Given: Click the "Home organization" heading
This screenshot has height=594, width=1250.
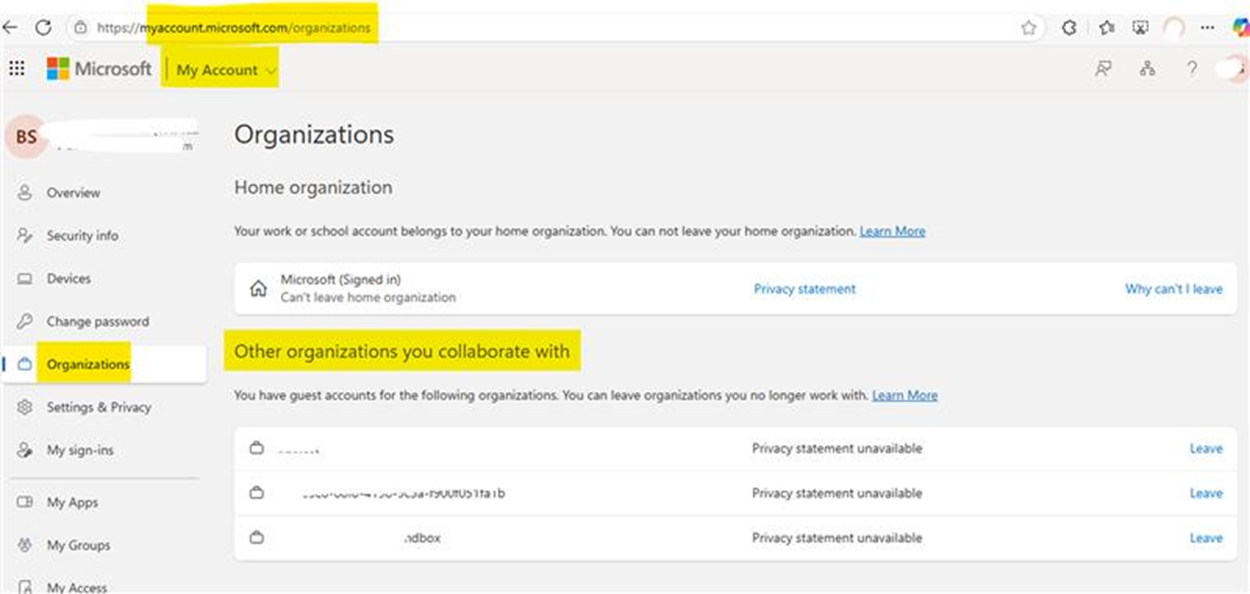Looking at the screenshot, I should point(313,187).
